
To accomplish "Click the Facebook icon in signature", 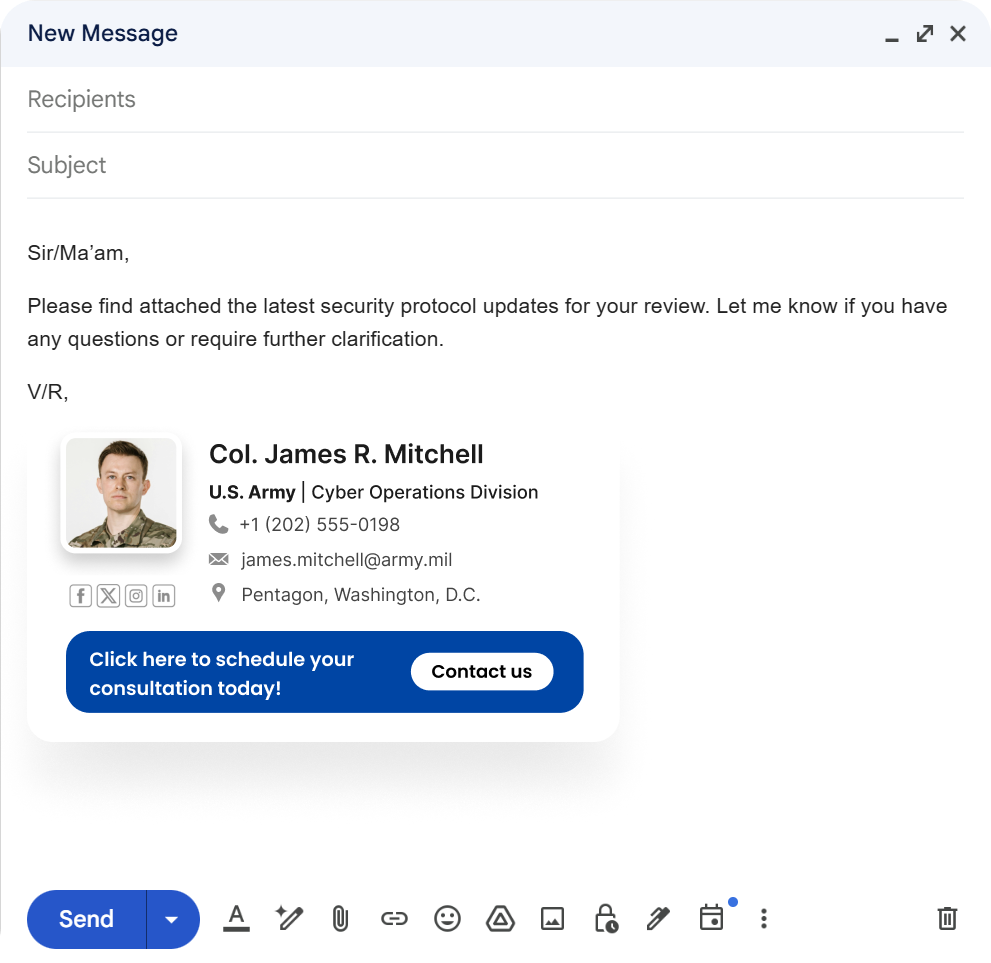I will click(81, 596).
